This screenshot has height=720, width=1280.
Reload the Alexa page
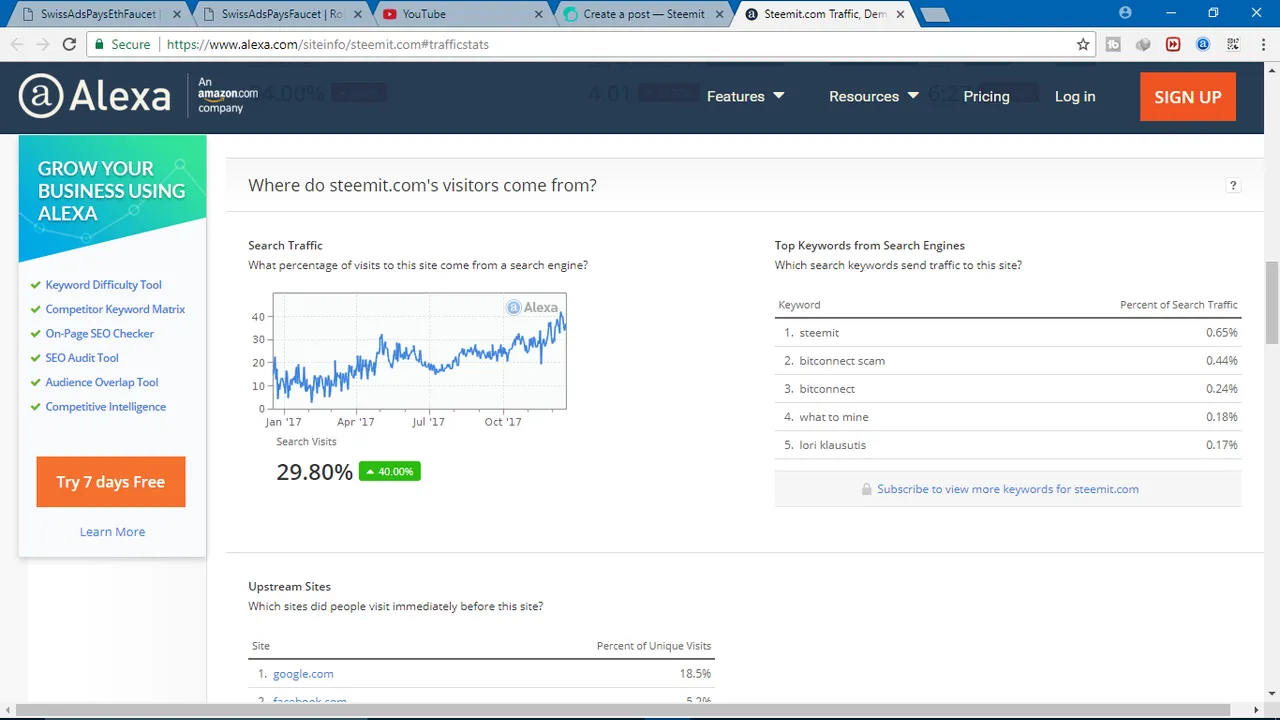69,44
